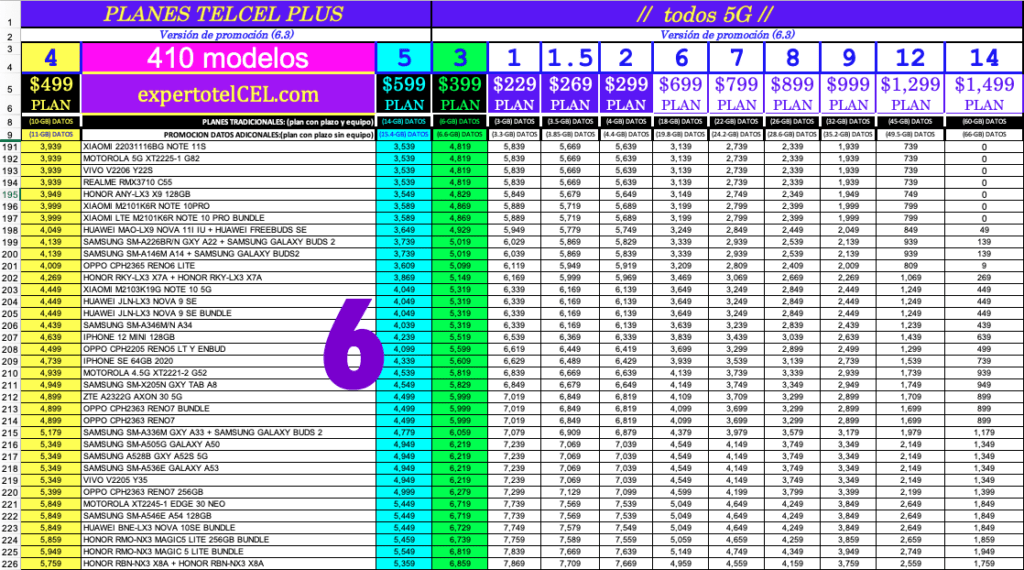Select the '410 modelos' magenta cell

(x=228, y=58)
